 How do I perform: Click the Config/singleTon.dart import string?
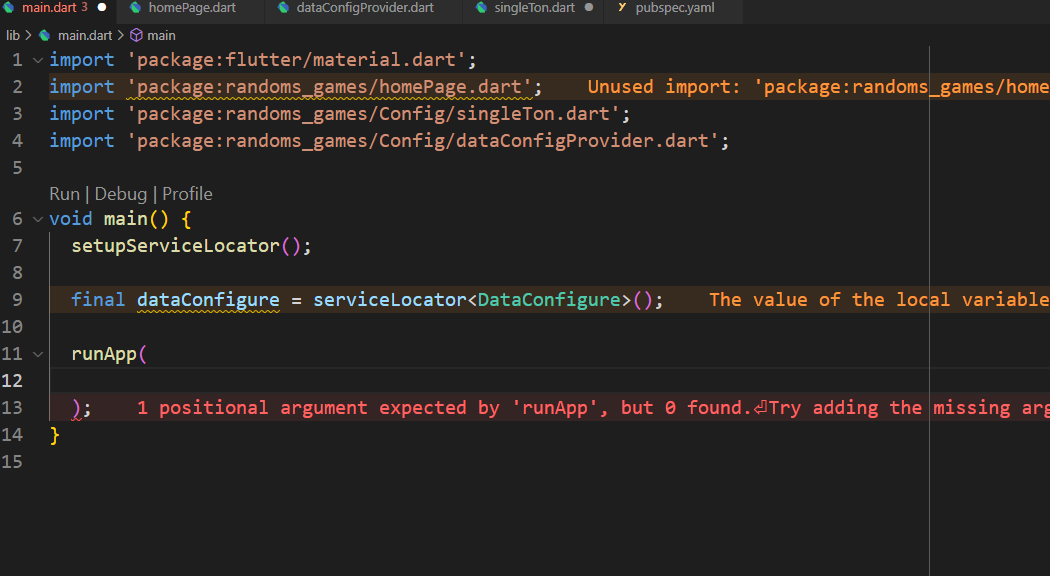372,114
